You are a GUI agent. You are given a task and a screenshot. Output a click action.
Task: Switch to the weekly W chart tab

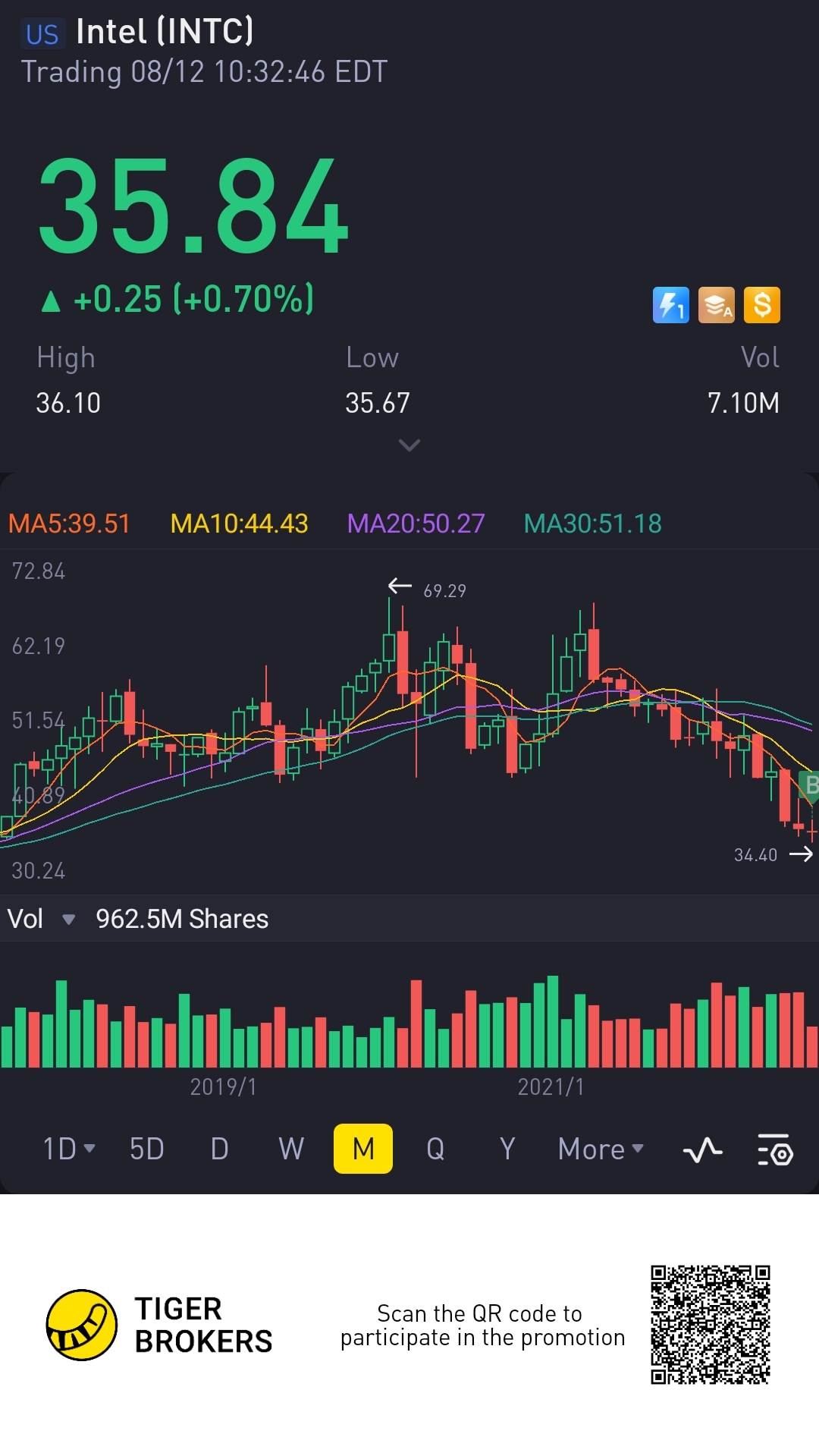[291, 1149]
